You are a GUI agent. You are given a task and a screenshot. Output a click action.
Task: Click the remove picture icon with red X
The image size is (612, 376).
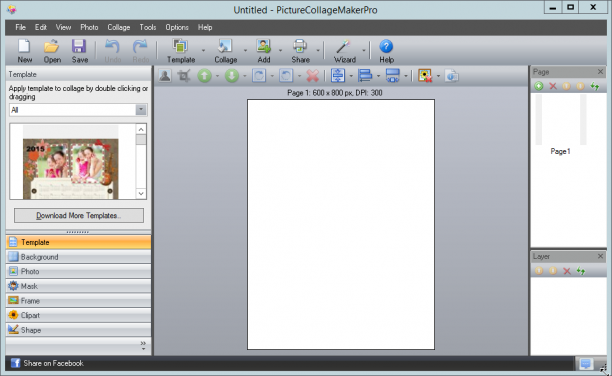click(425, 75)
